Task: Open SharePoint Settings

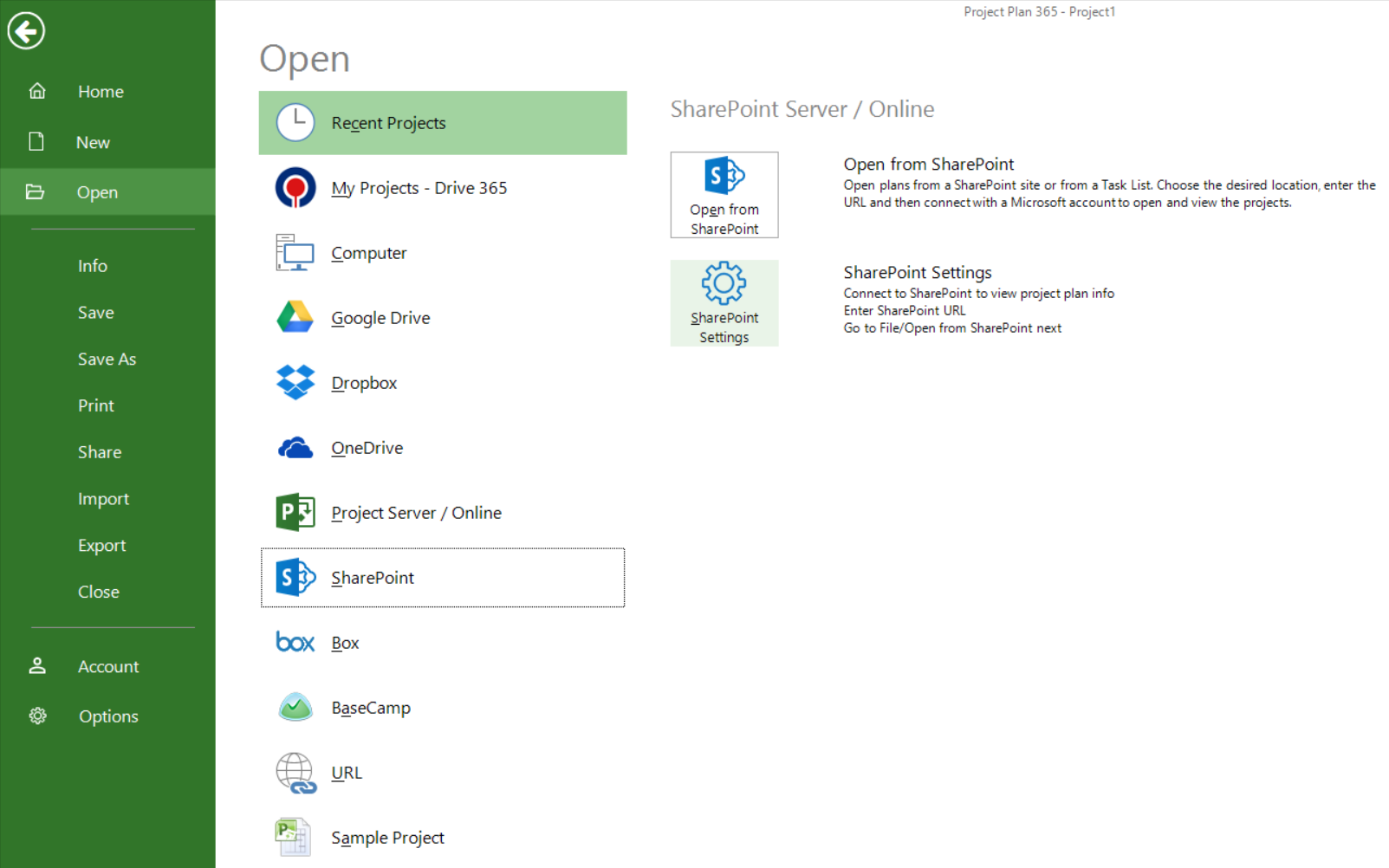Action: (724, 302)
